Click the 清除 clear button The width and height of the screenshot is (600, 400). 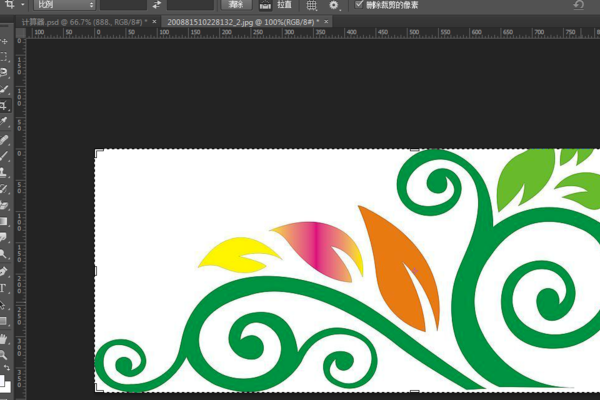pos(236,5)
